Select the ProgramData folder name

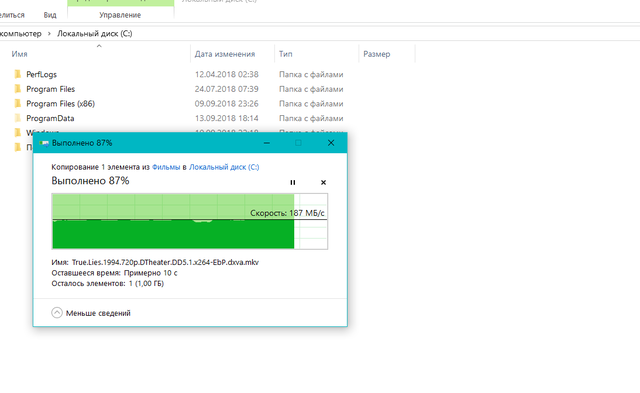(50, 118)
